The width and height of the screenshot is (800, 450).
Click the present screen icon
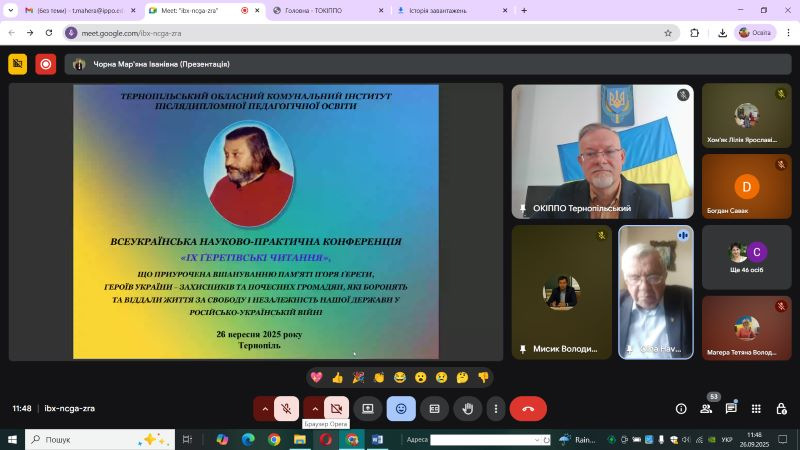pyautogui.click(x=368, y=408)
